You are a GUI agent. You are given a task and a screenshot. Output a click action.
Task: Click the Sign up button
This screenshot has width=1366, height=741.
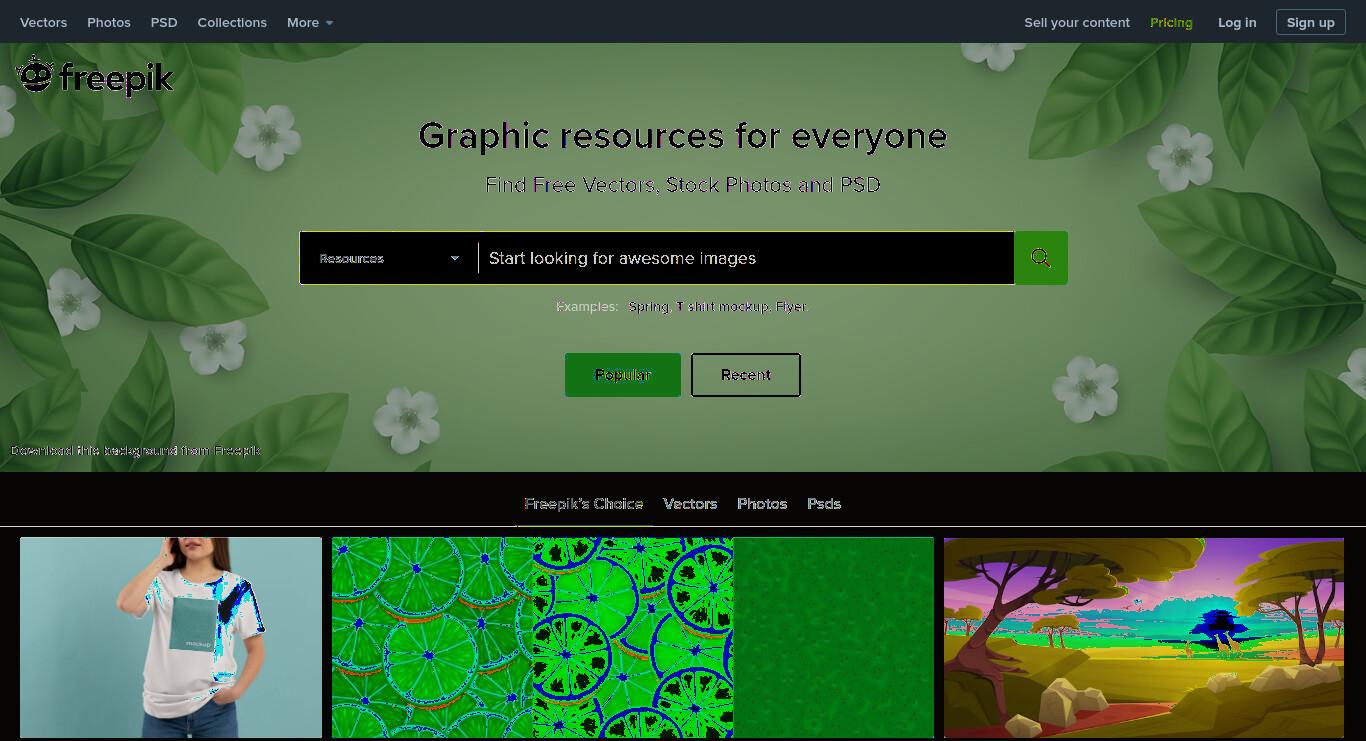click(x=1310, y=22)
